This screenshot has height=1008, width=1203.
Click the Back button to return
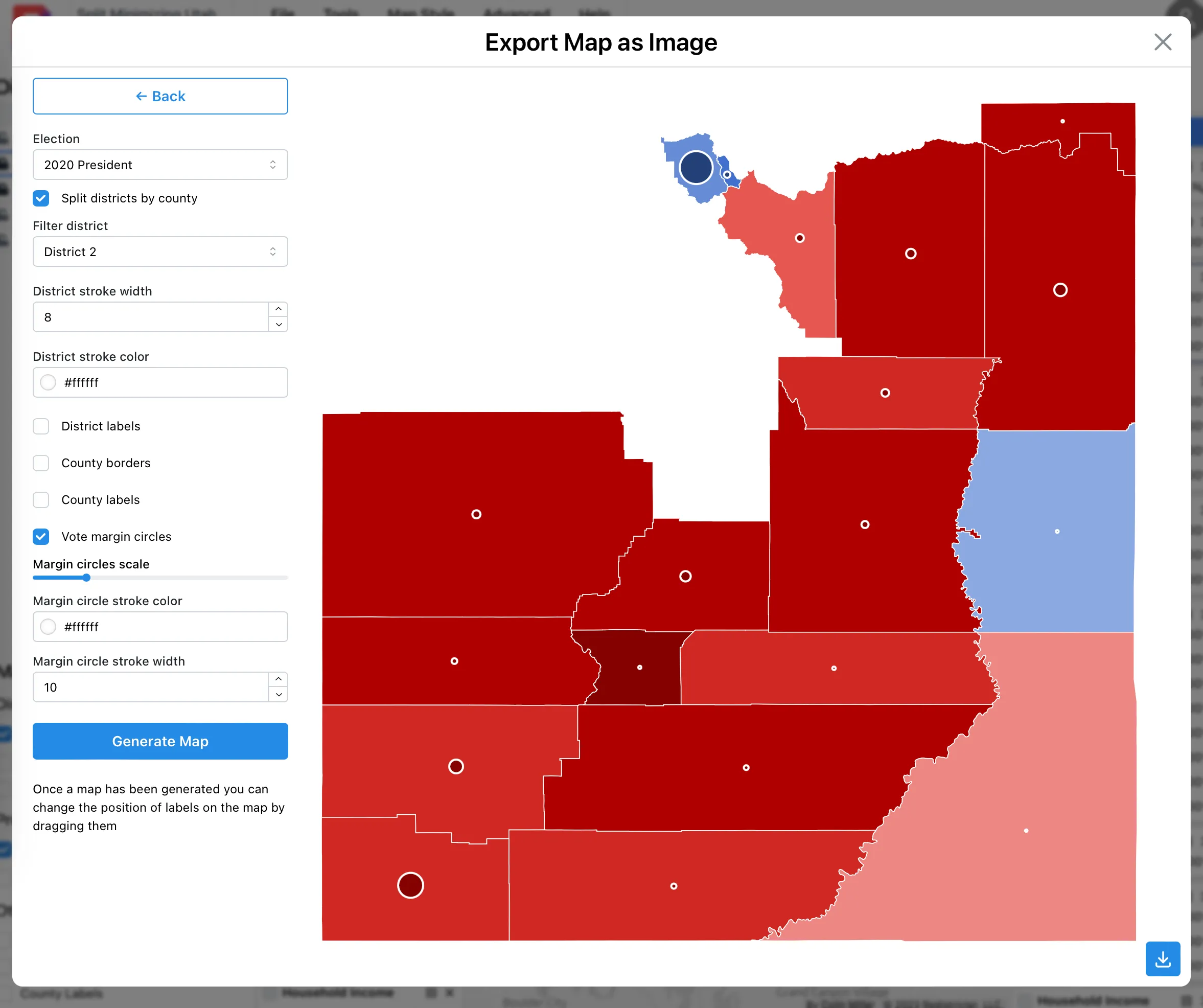tap(160, 96)
